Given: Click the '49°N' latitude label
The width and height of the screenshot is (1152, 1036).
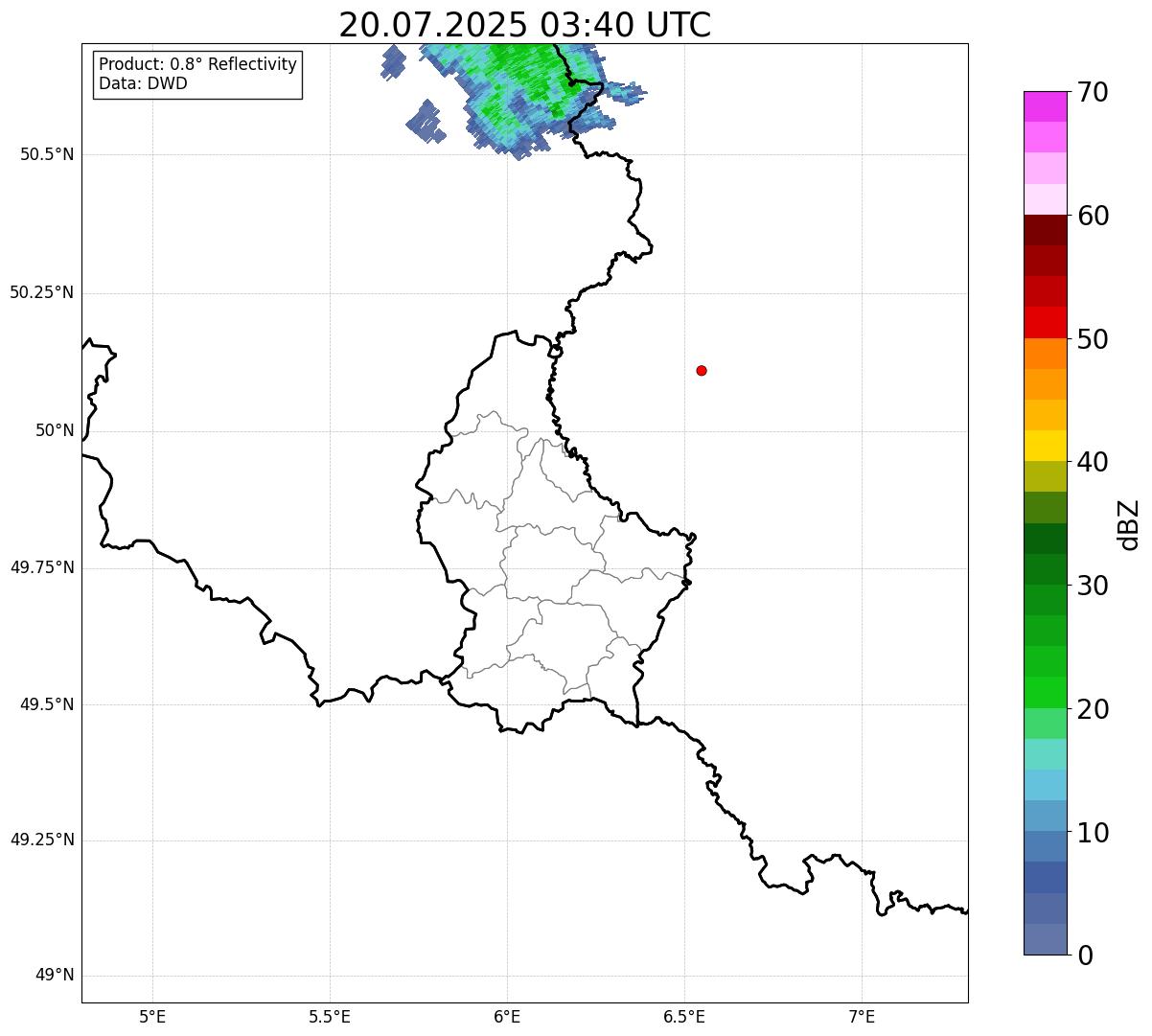Looking at the screenshot, I should (55, 976).
